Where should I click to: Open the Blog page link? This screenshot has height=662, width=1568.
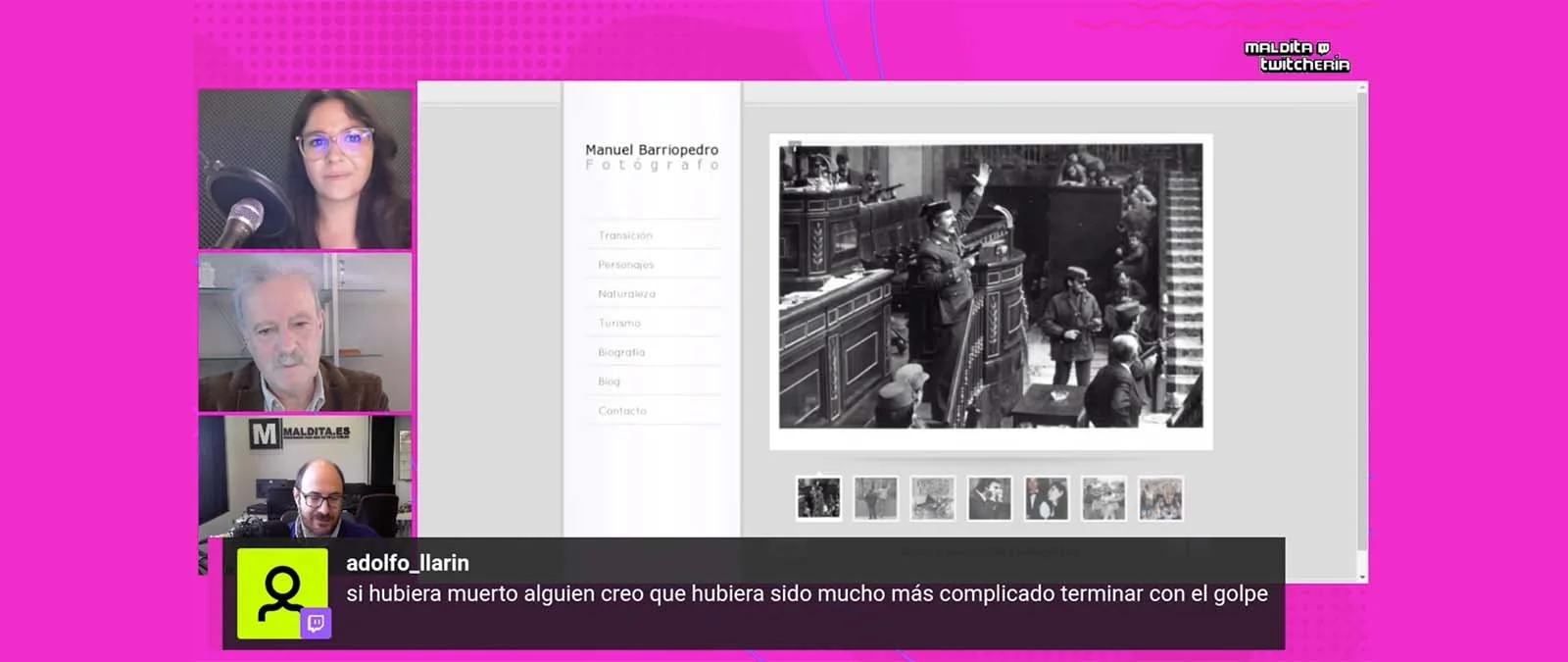coord(609,382)
